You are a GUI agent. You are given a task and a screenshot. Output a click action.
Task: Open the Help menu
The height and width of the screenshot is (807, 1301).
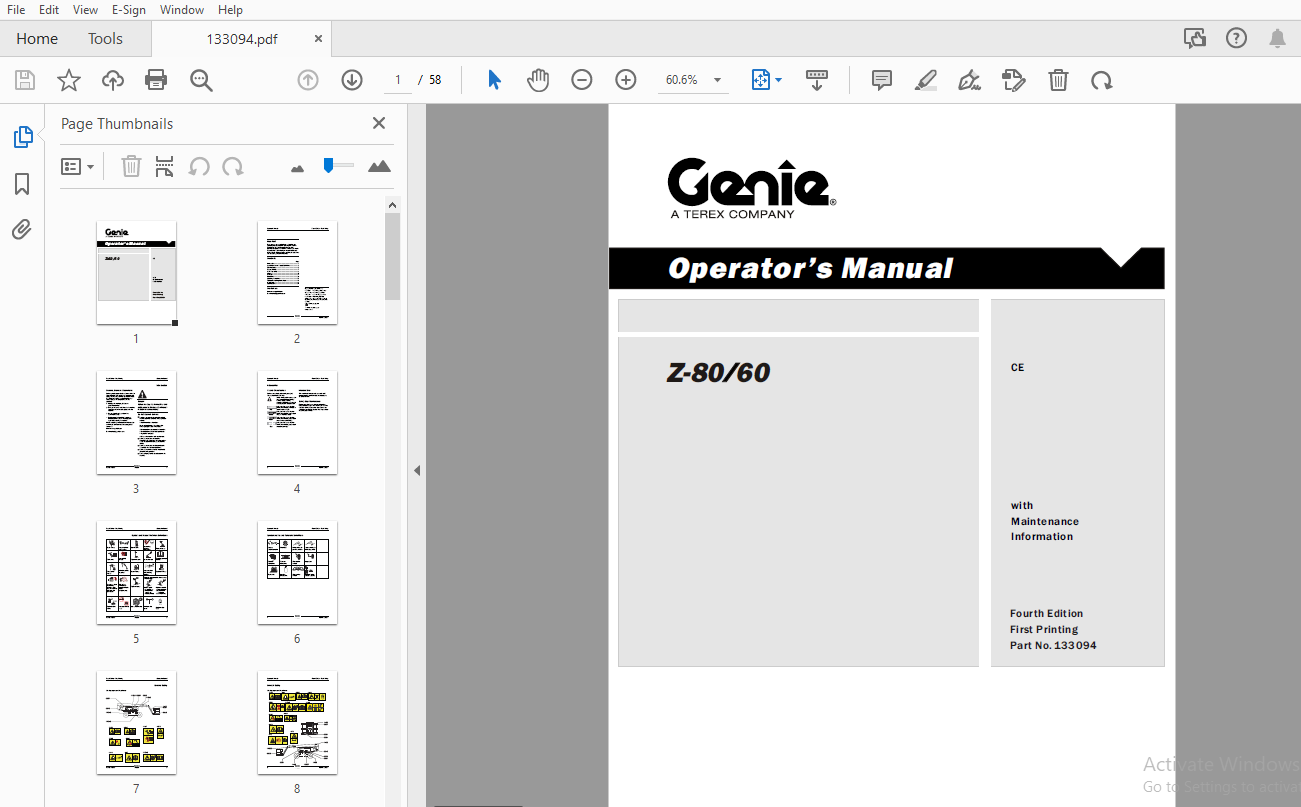[230, 9]
